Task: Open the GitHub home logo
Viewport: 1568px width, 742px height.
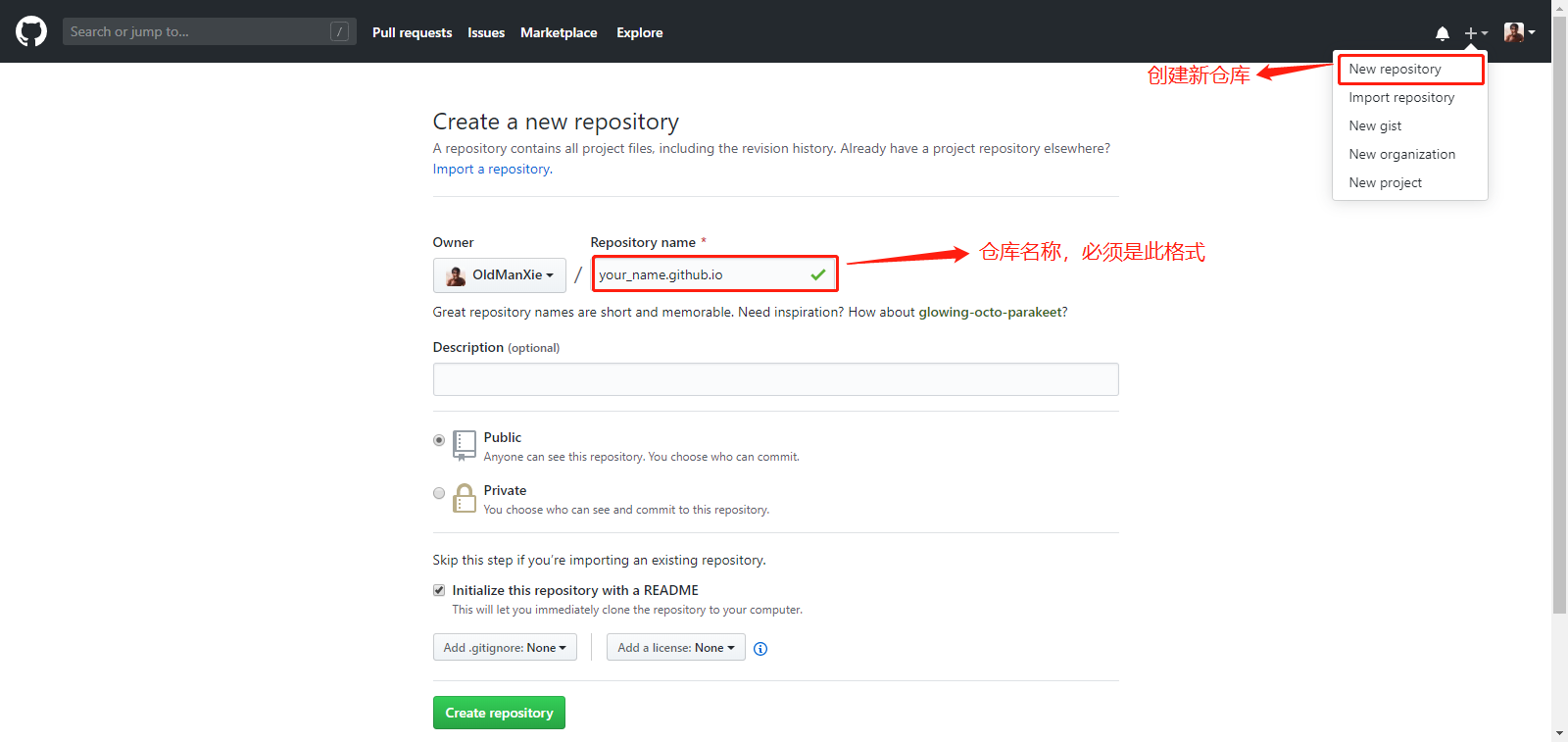Action: [x=31, y=31]
